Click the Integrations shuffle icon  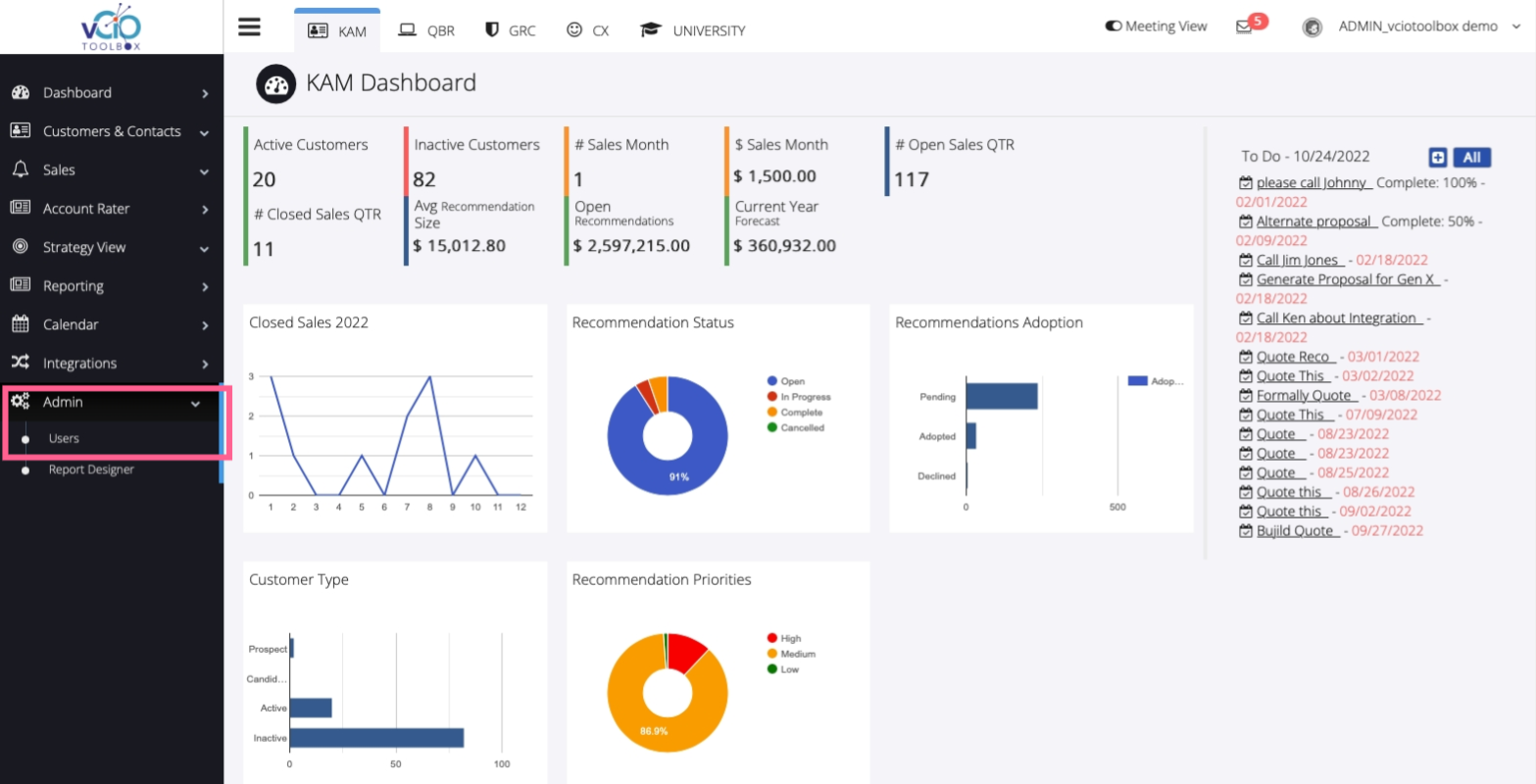(x=20, y=363)
